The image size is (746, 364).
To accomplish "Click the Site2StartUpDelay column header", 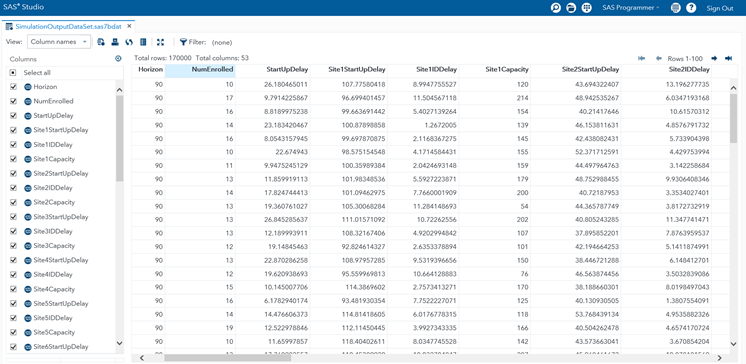I will (576, 70).
